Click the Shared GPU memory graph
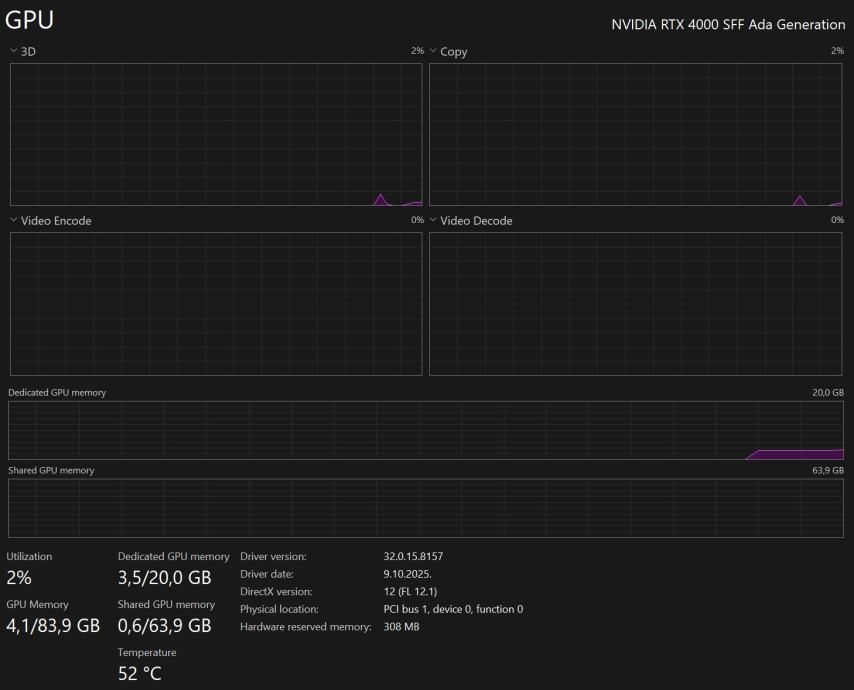The width and height of the screenshot is (854, 690). (x=426, y=508)
